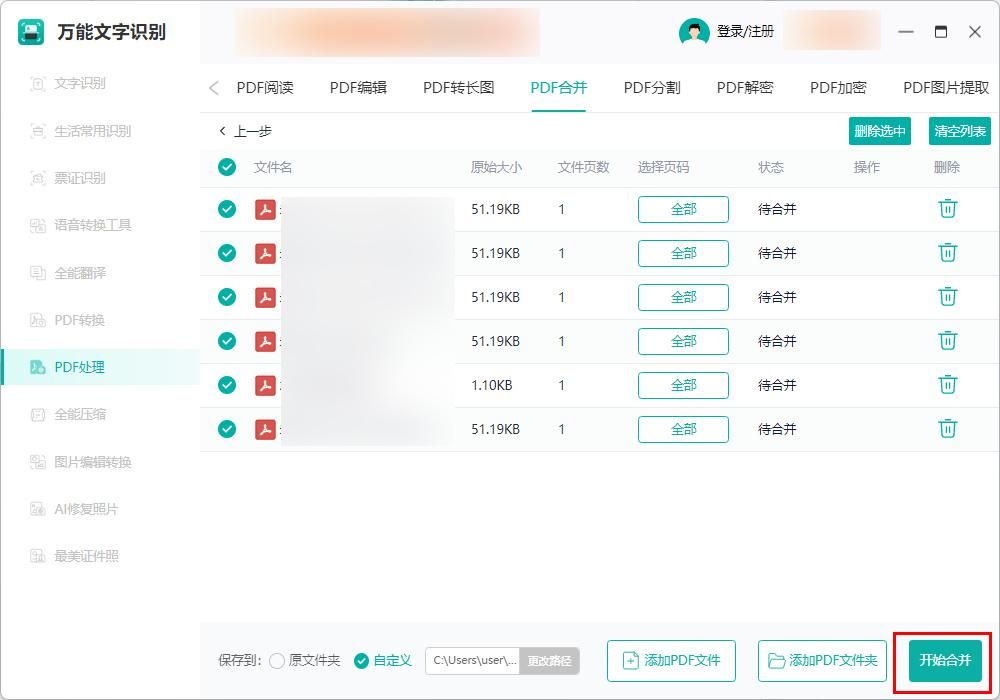Delete the first file with trash icon

click(948, 208)
